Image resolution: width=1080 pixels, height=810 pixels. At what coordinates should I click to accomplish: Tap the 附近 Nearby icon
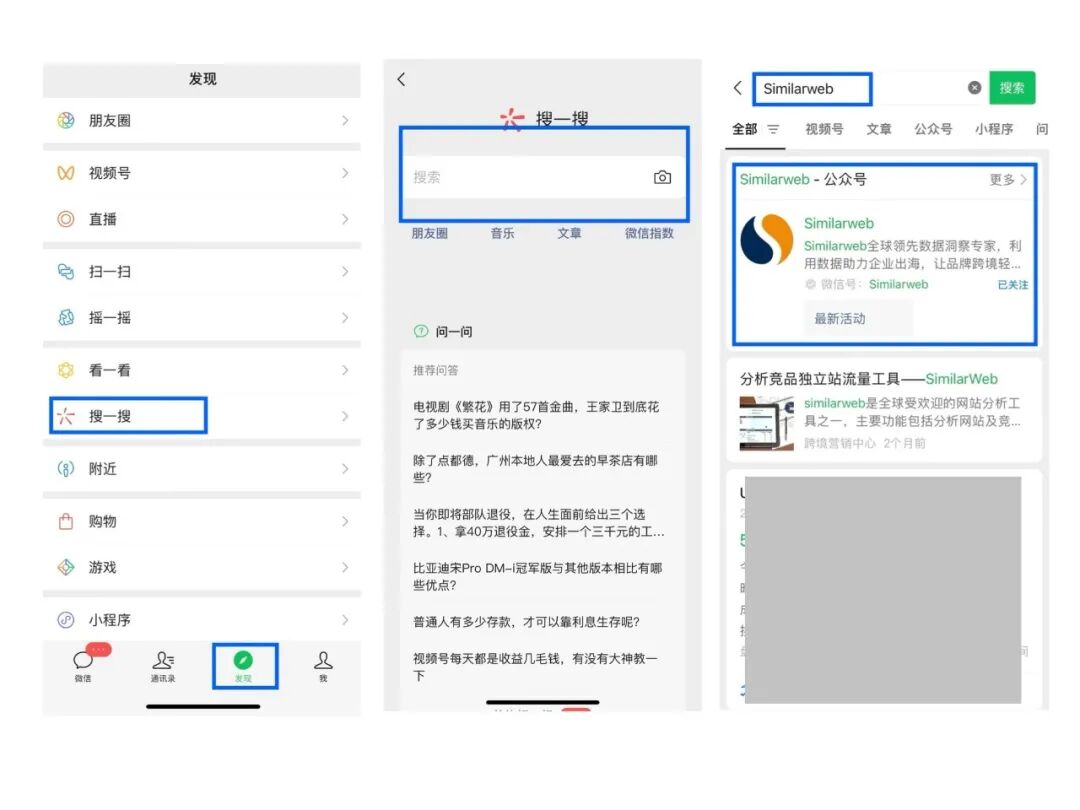coord(65,469)
